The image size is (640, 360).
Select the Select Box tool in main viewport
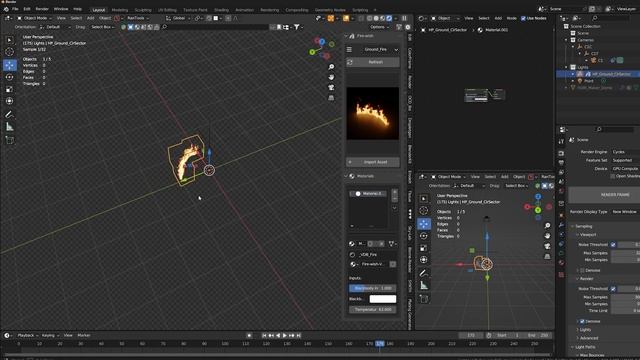pos(9,40)
